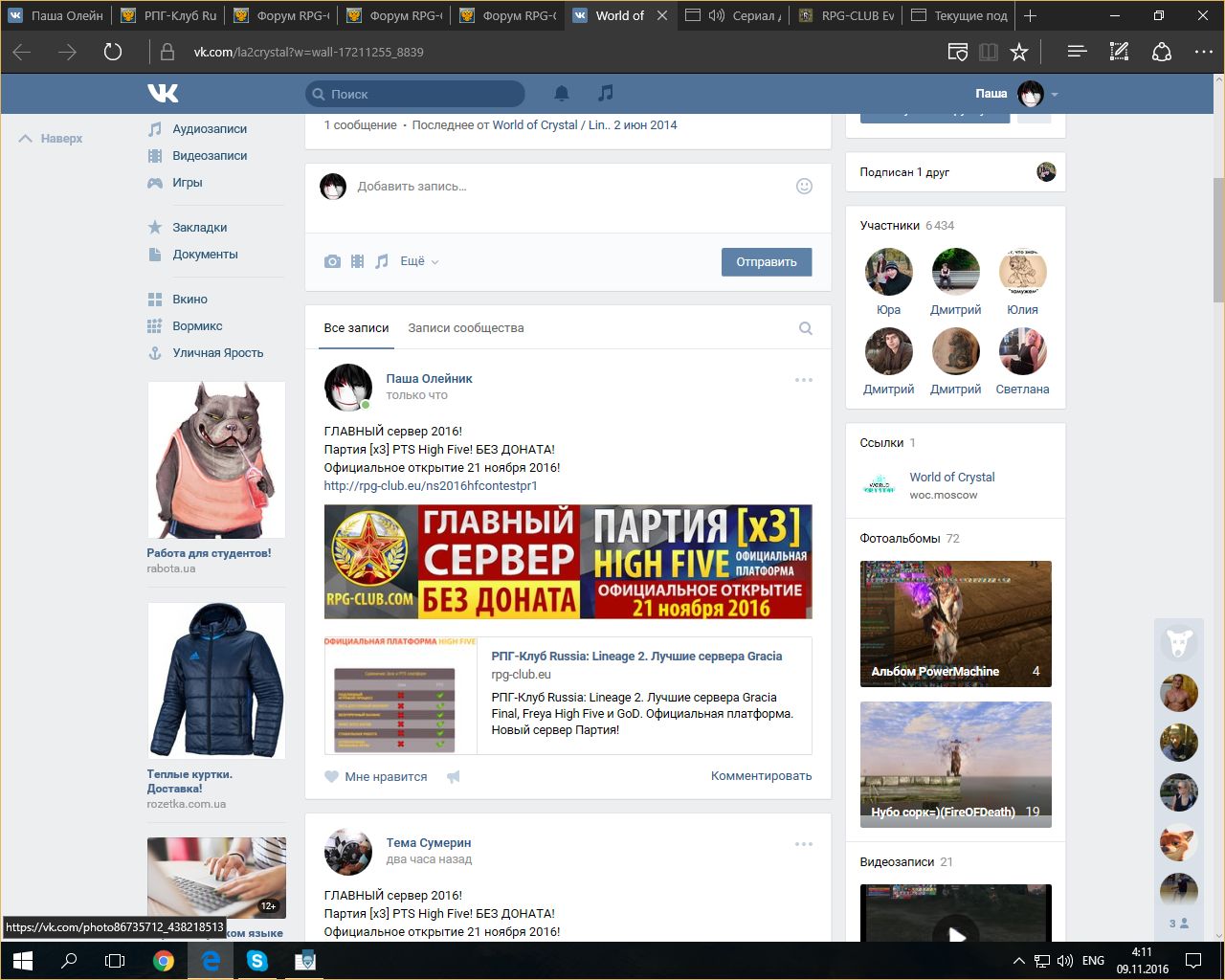Open member Светлана's avatar
The height and width of the screenshot is (980, 1225).
coord(1022,351)
